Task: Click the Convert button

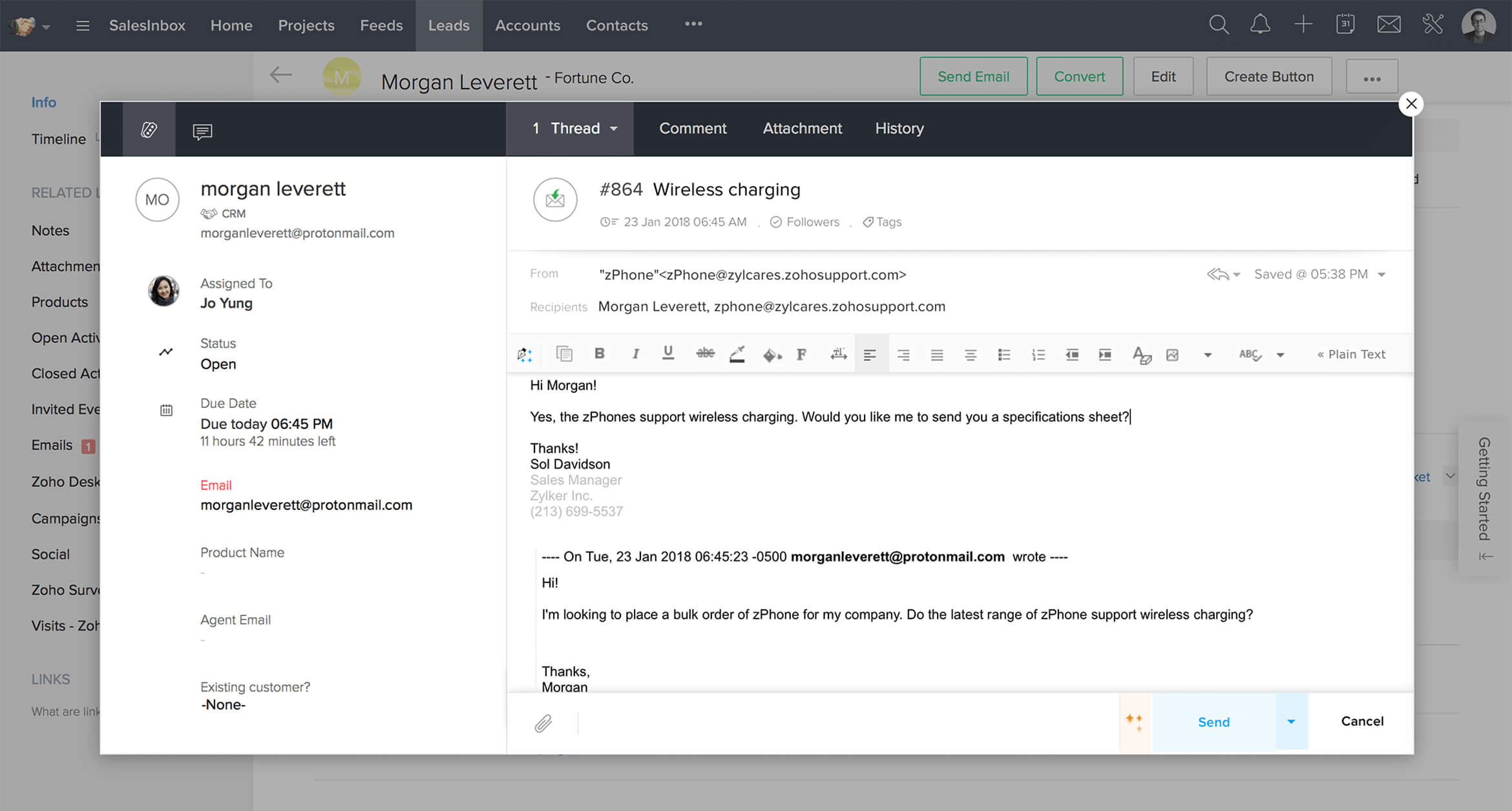Action: click(1078, 76)
